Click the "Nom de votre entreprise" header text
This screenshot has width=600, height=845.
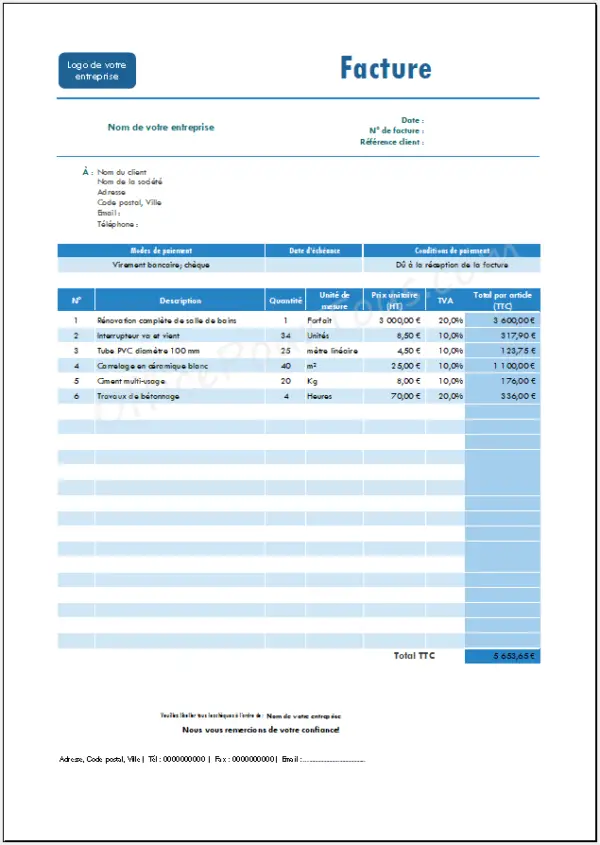[x=161, y=127]
